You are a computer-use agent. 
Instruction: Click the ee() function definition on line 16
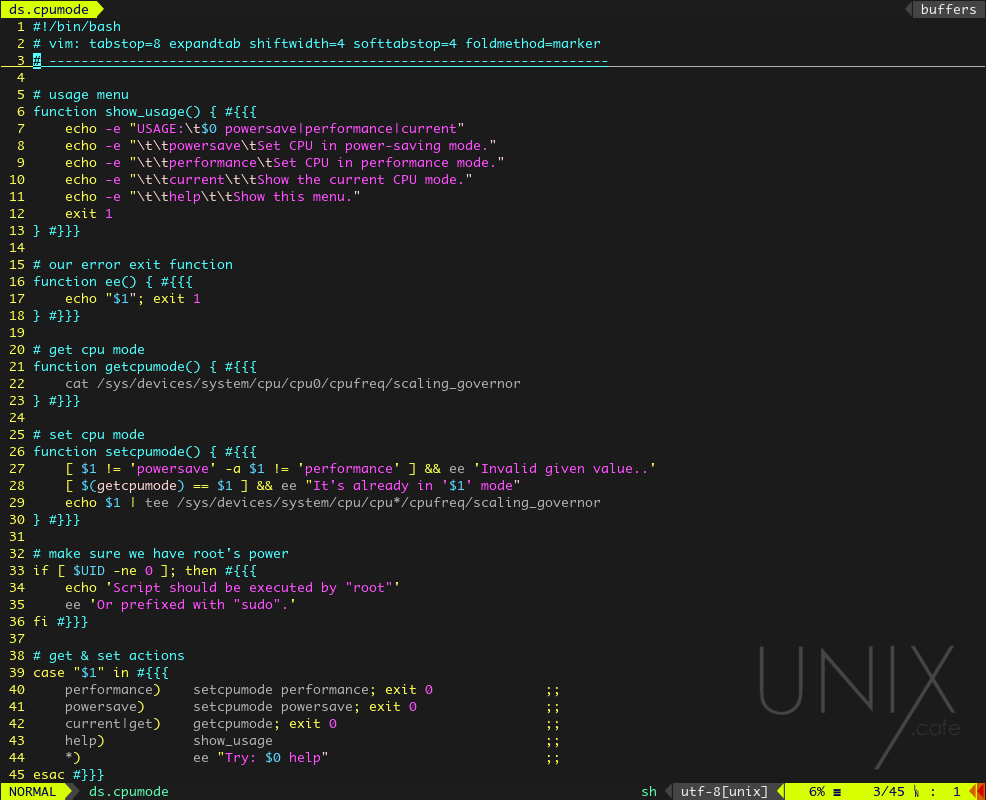121,281
